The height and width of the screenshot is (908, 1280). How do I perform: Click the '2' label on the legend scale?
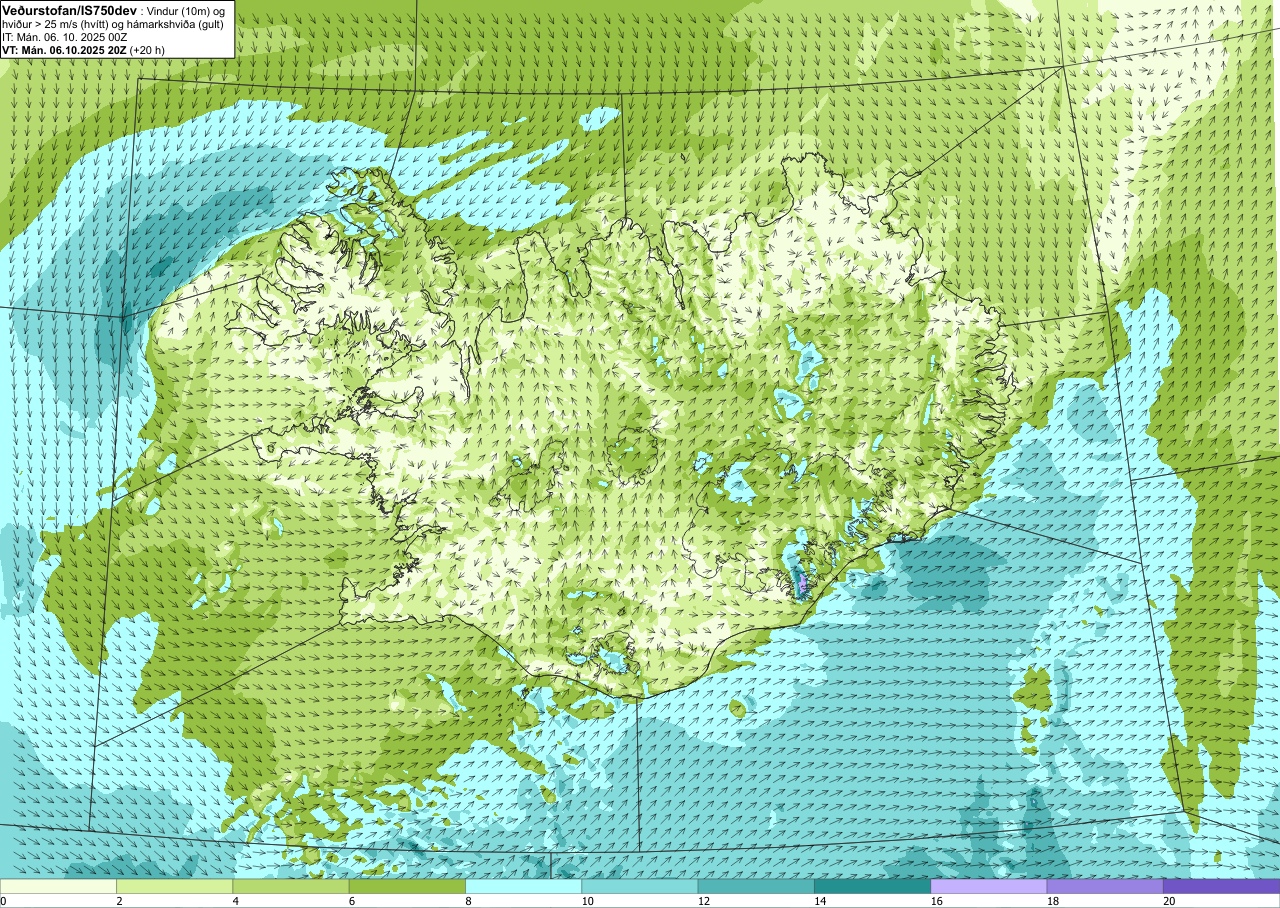[119, 901]
